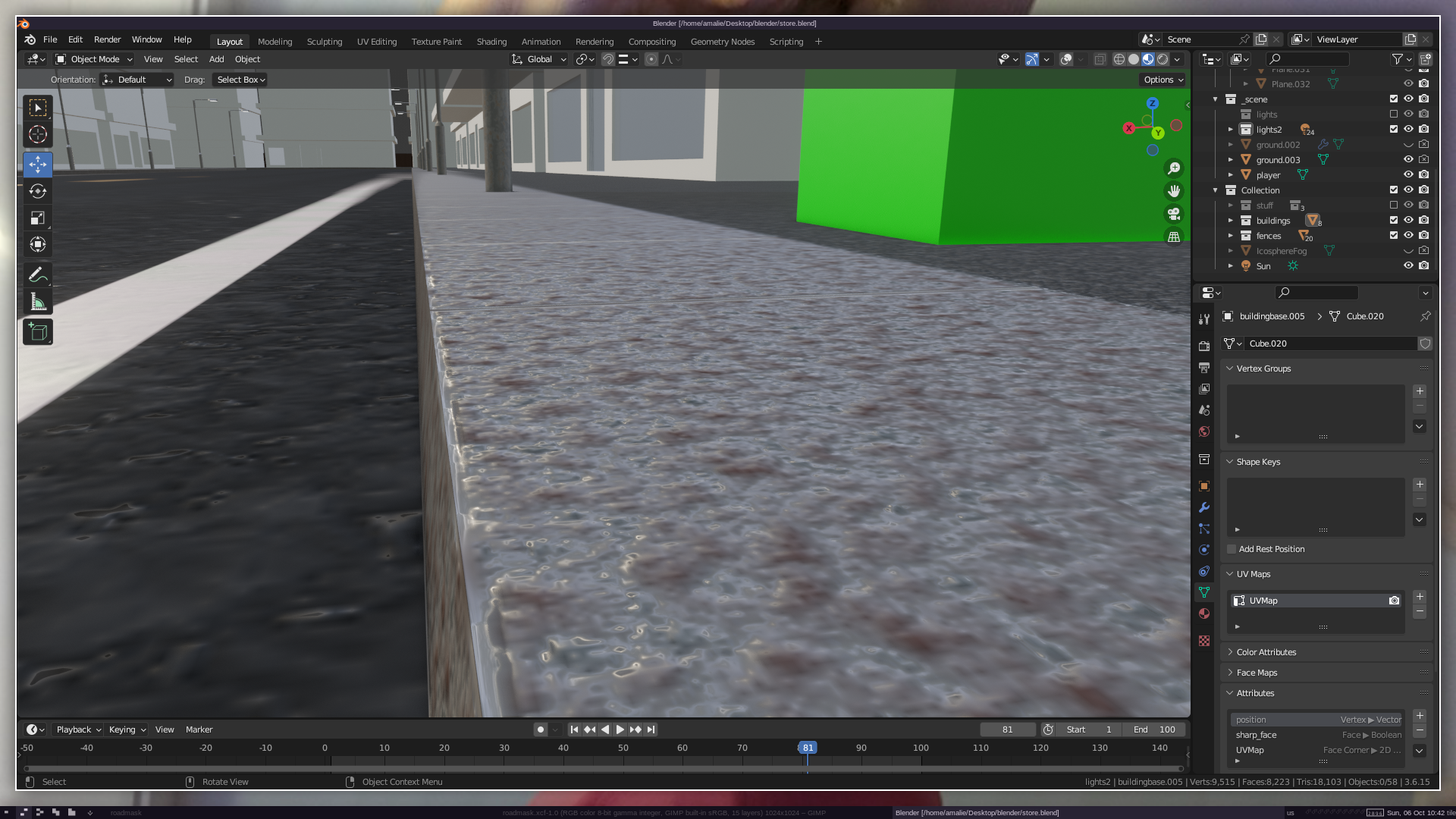This screenshot has width=1456, height=819.
Task: Open the Render menu
Action: [107, 39]
